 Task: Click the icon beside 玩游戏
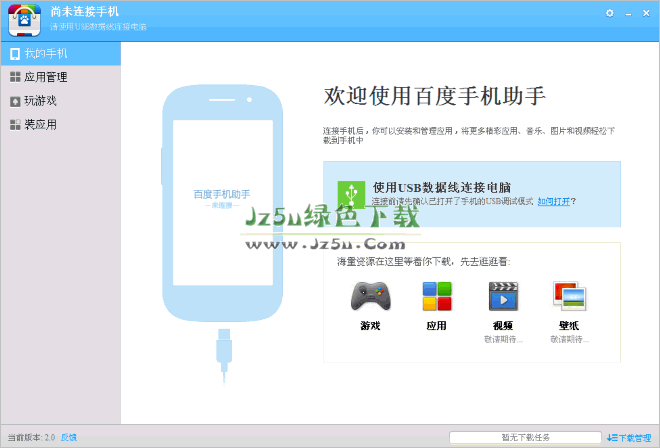pyautogui.click(x=15, y=101)
